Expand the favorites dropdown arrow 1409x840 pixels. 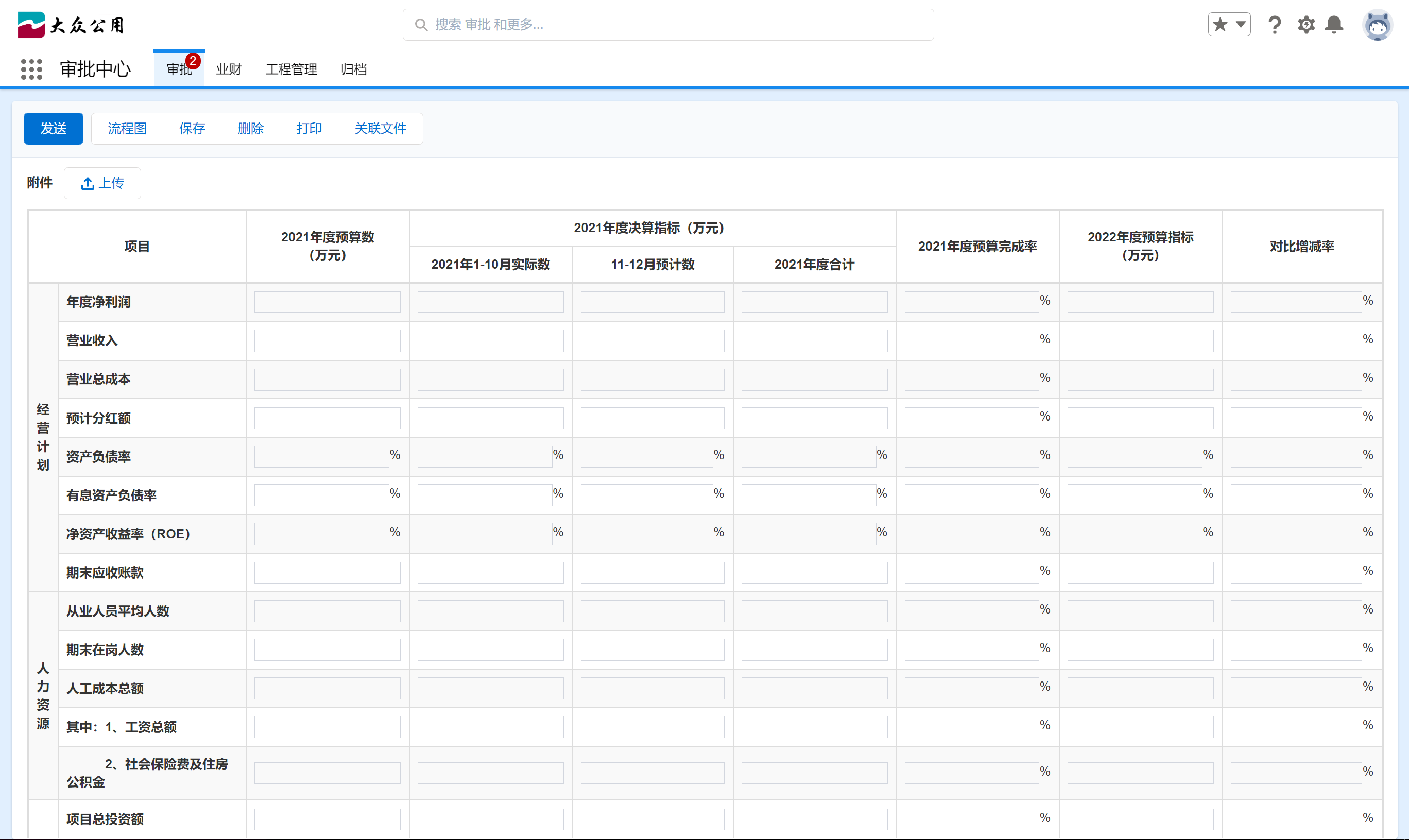tap(1241, 24)
